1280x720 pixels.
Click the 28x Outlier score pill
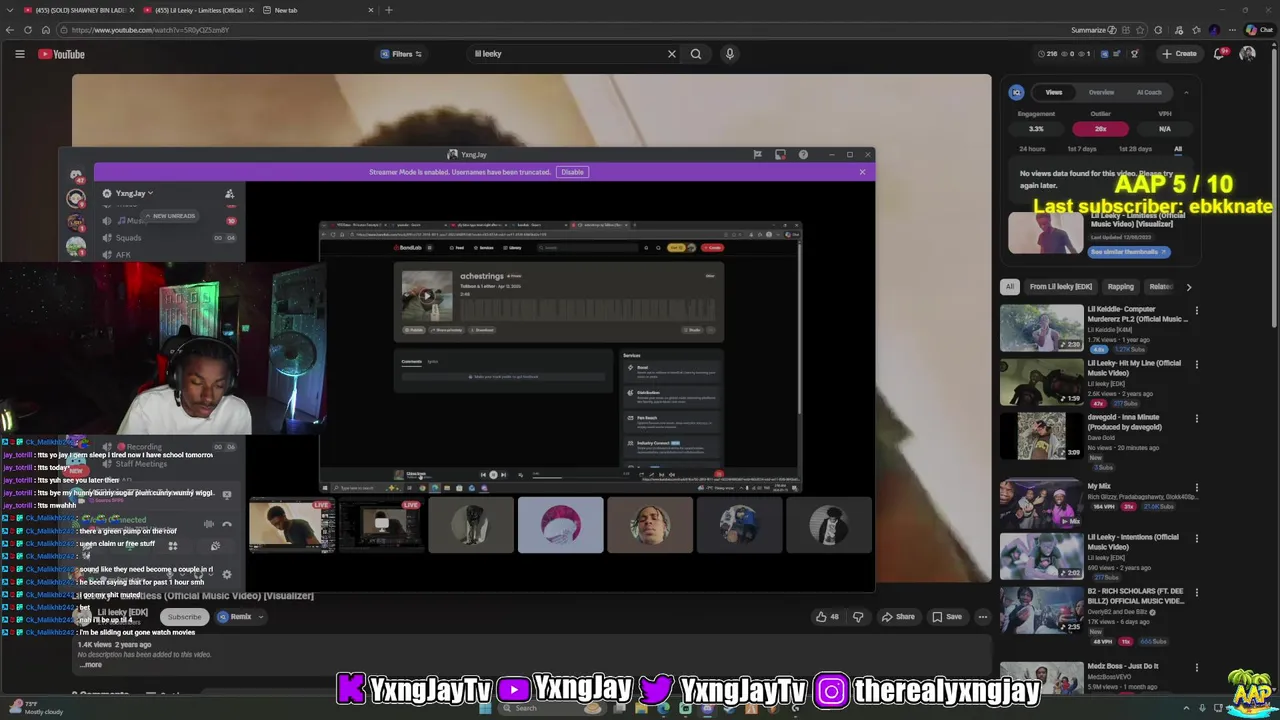pyautogui.click(x=1100, y=128)
